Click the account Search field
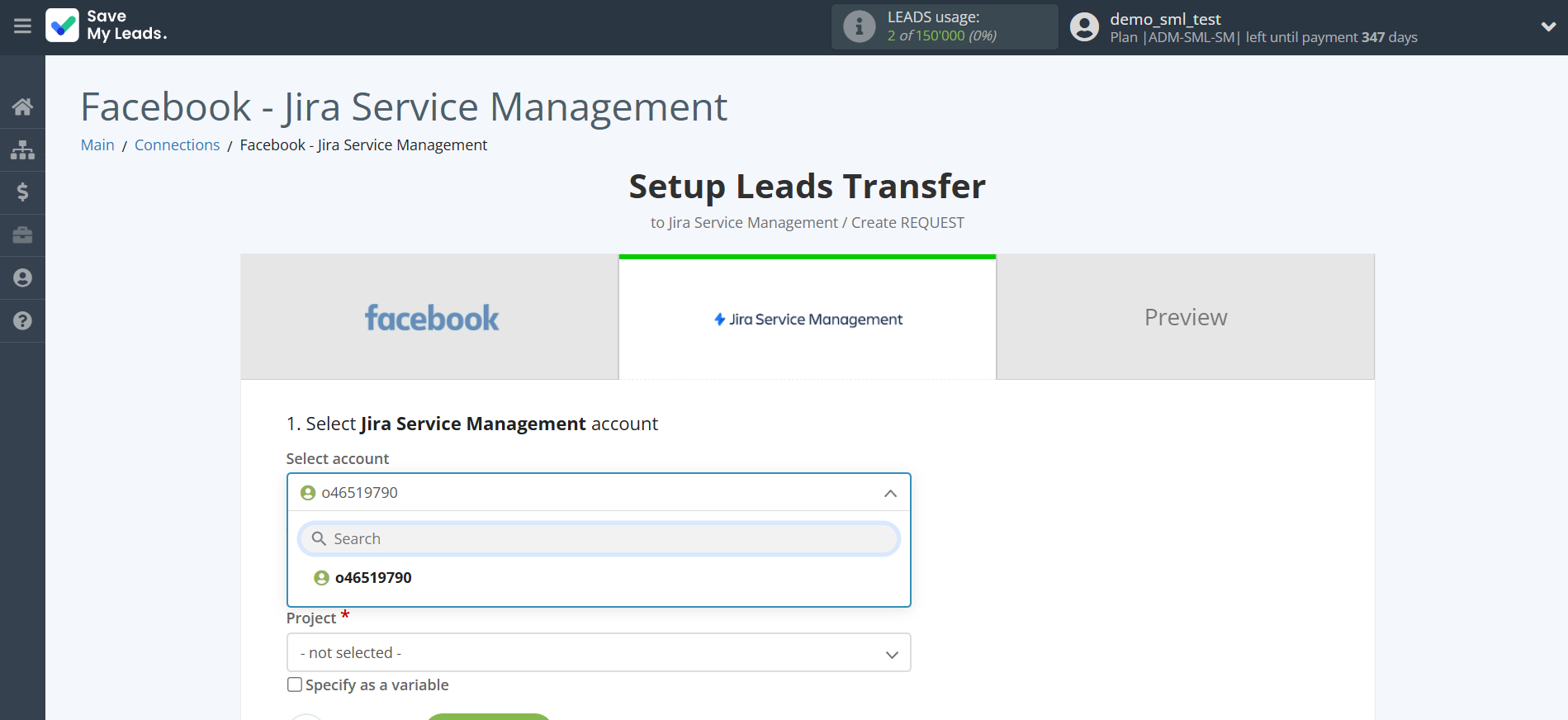The height and width of the screenshot is (720, 1568). click(598, 538)
